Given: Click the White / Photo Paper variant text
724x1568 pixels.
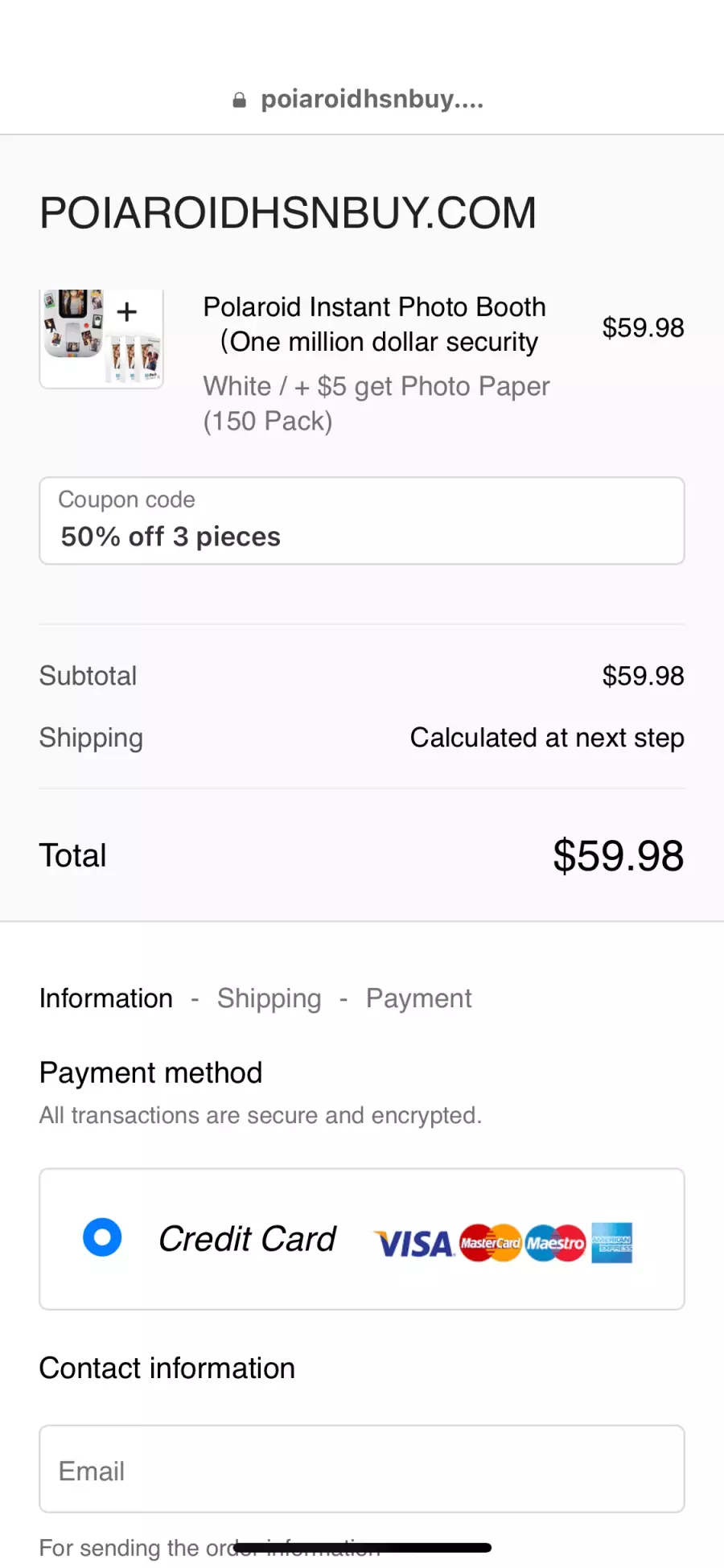Looking at the screenshot, I should pyautogui.click(x=376, y=403).
